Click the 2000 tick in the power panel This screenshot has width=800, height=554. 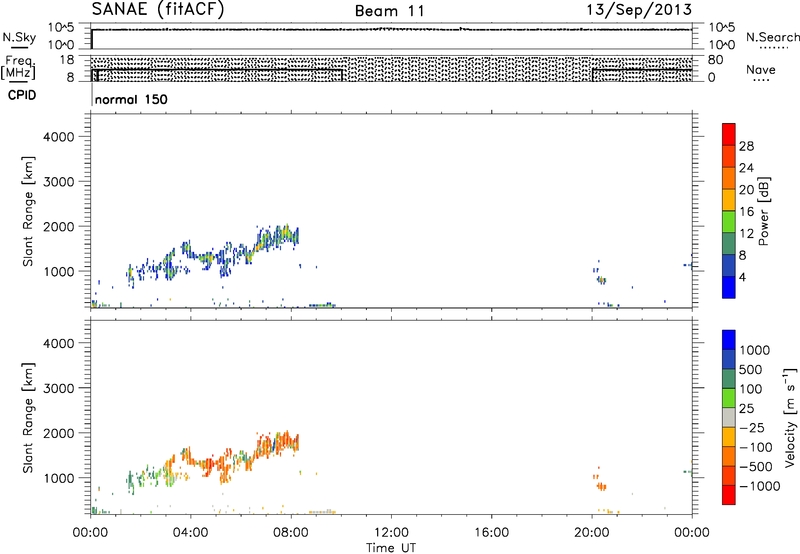point(59,226)
